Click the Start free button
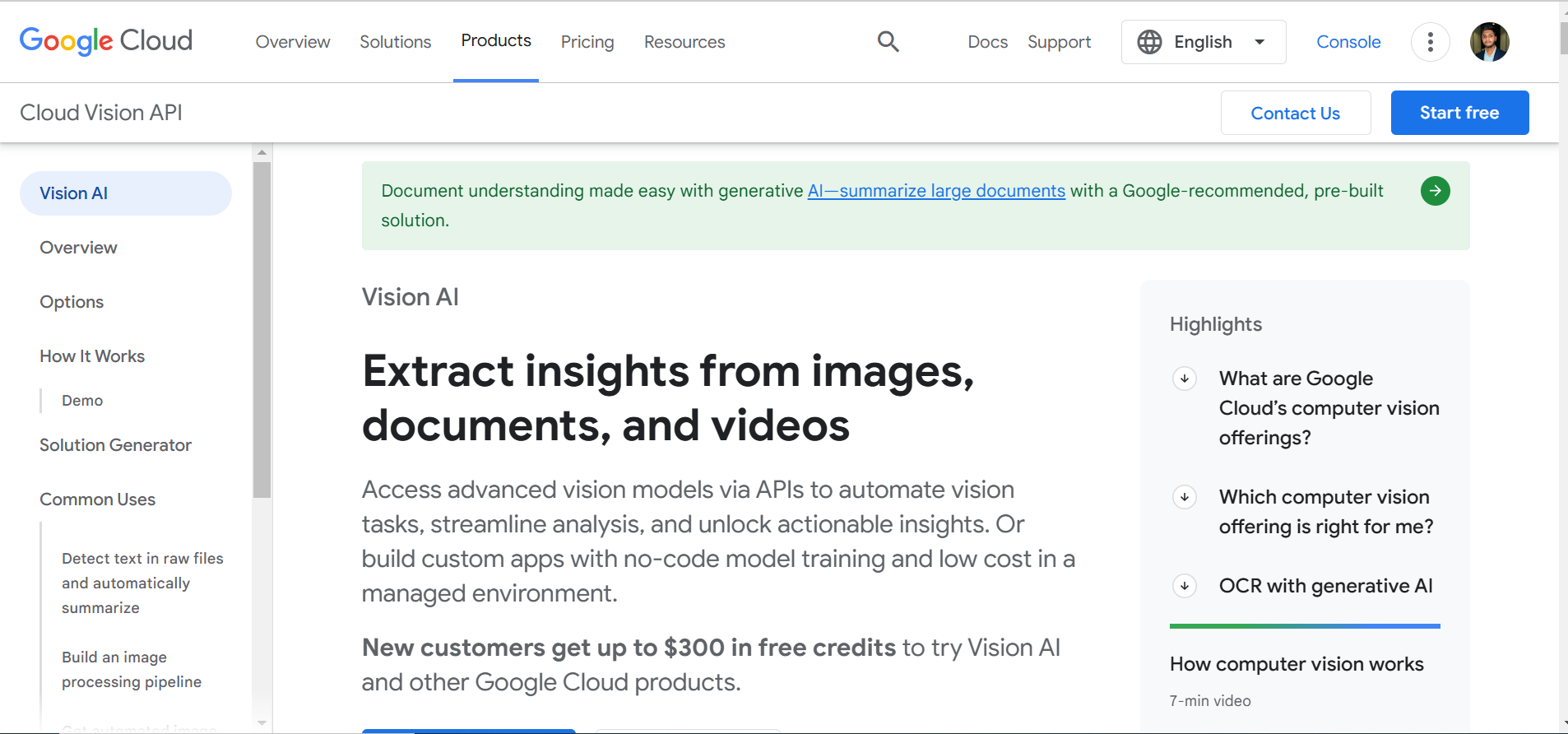This screenshot has width=1568, height=734. (x=1459, y=113)
